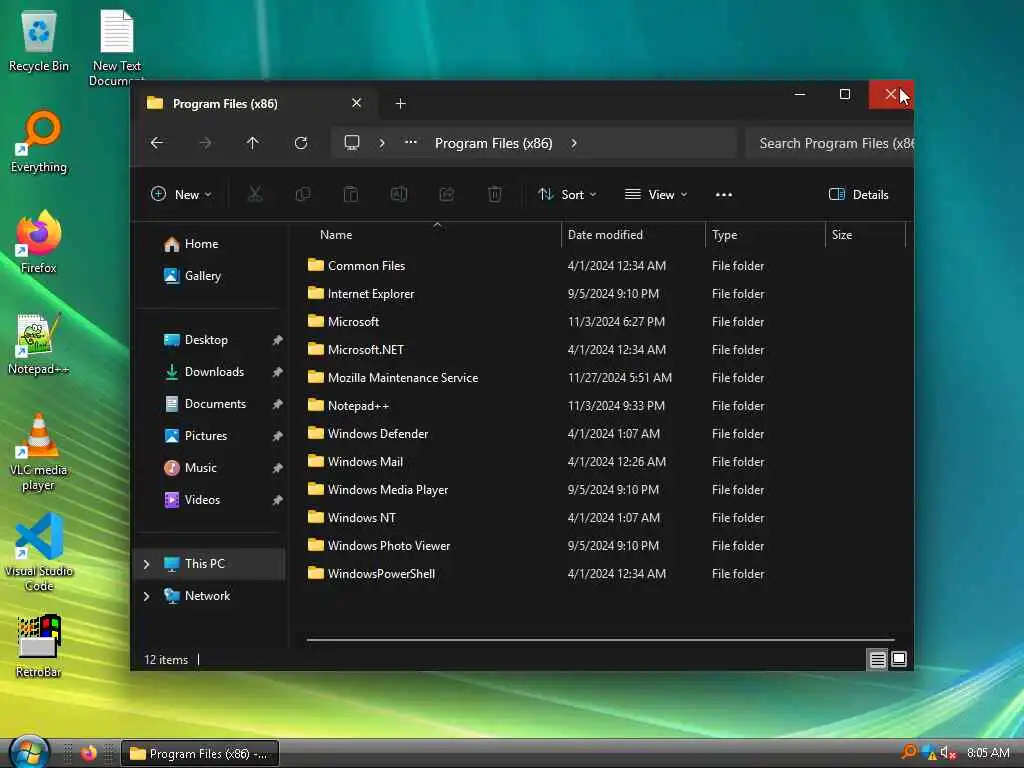Select the New Text Document desktop file

[x=117, y=48]
